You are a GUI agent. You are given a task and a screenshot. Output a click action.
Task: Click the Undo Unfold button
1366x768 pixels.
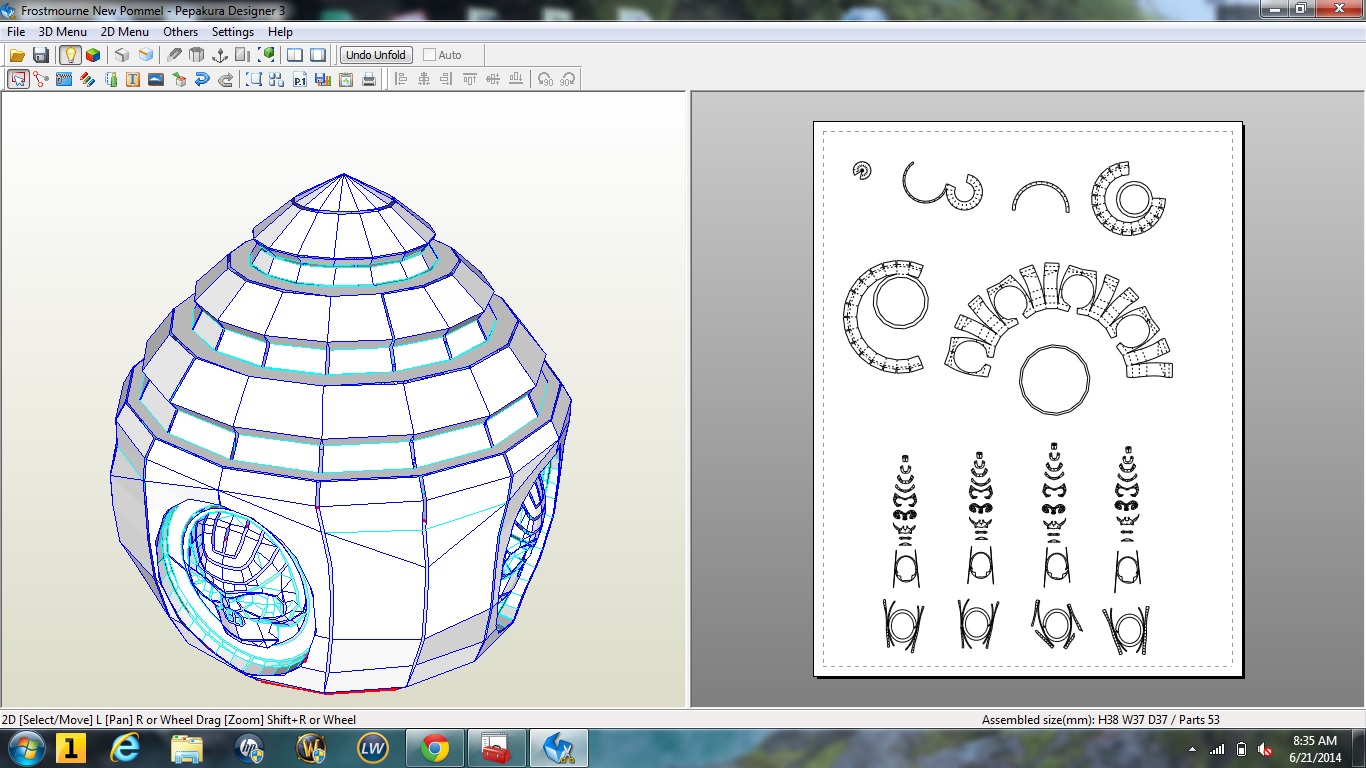click(x=376, y=55)
